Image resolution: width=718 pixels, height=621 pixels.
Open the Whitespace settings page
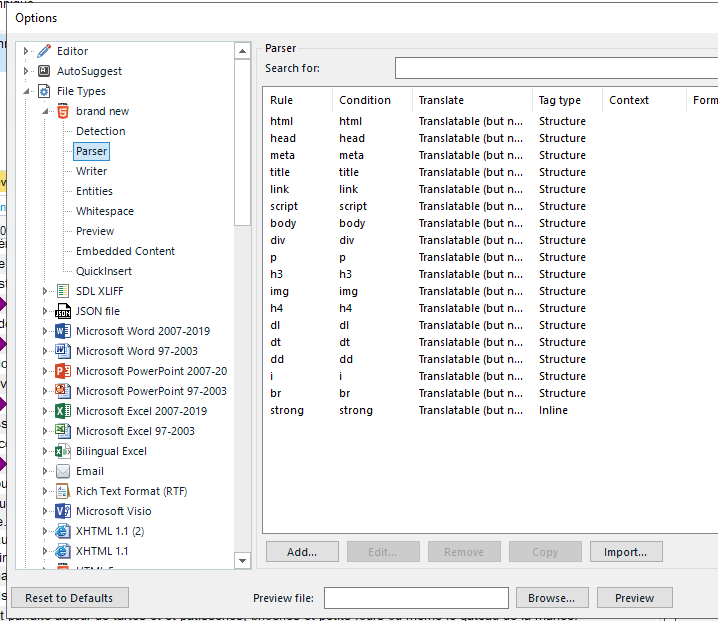[105, 211]
